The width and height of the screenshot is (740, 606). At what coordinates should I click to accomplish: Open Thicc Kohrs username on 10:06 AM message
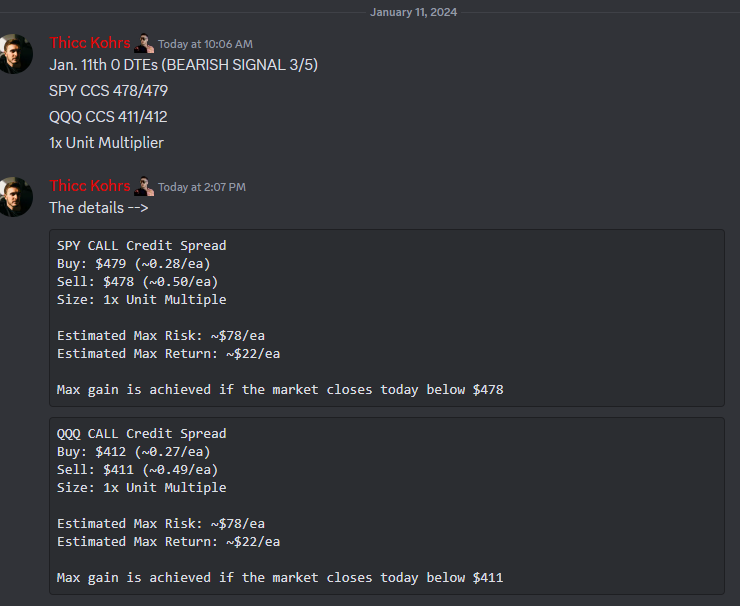click(x=90, y=43)
